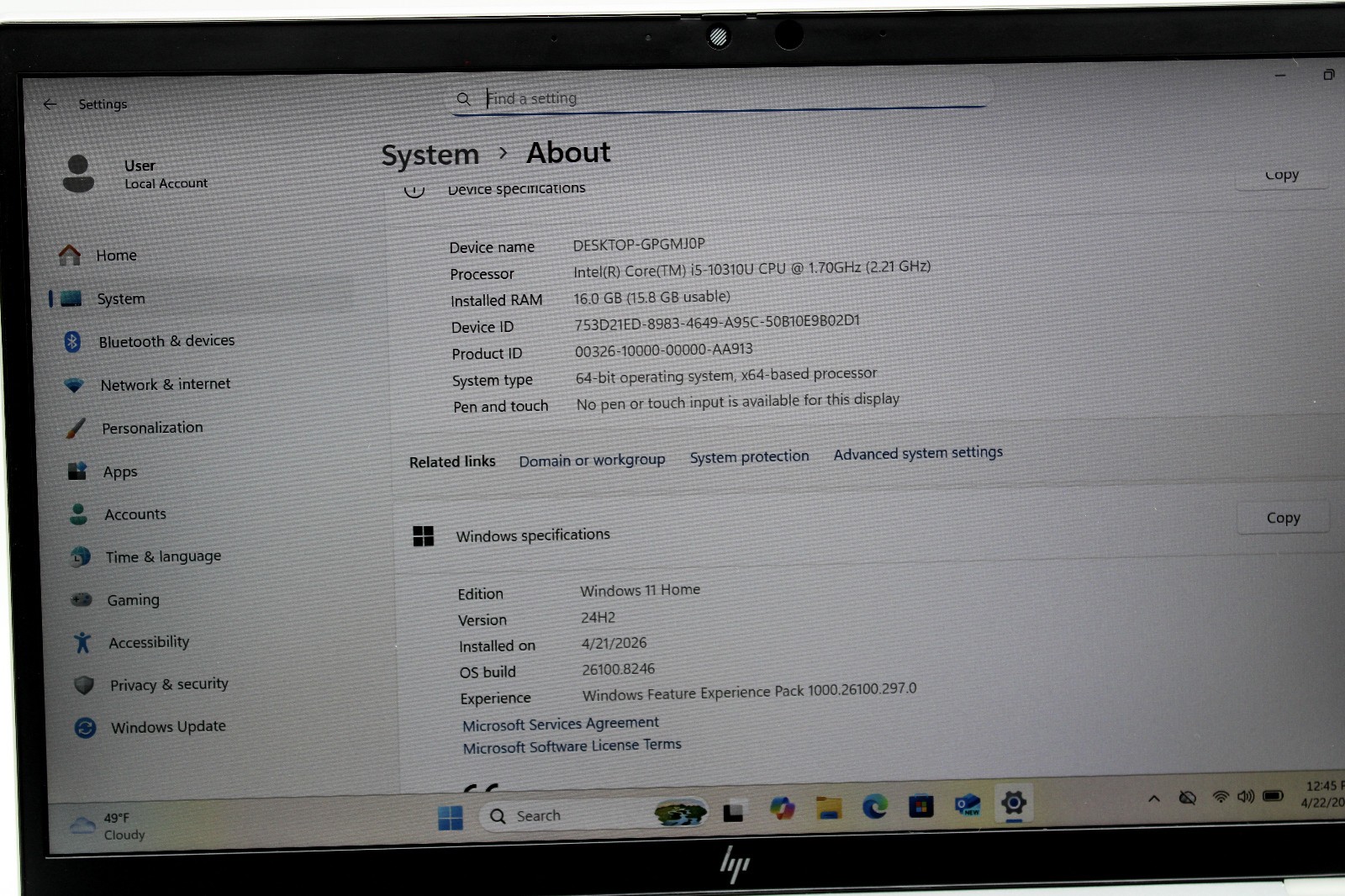Click System in the breadcrumb
Screen dimensions: 1345x896
(430, 155)
